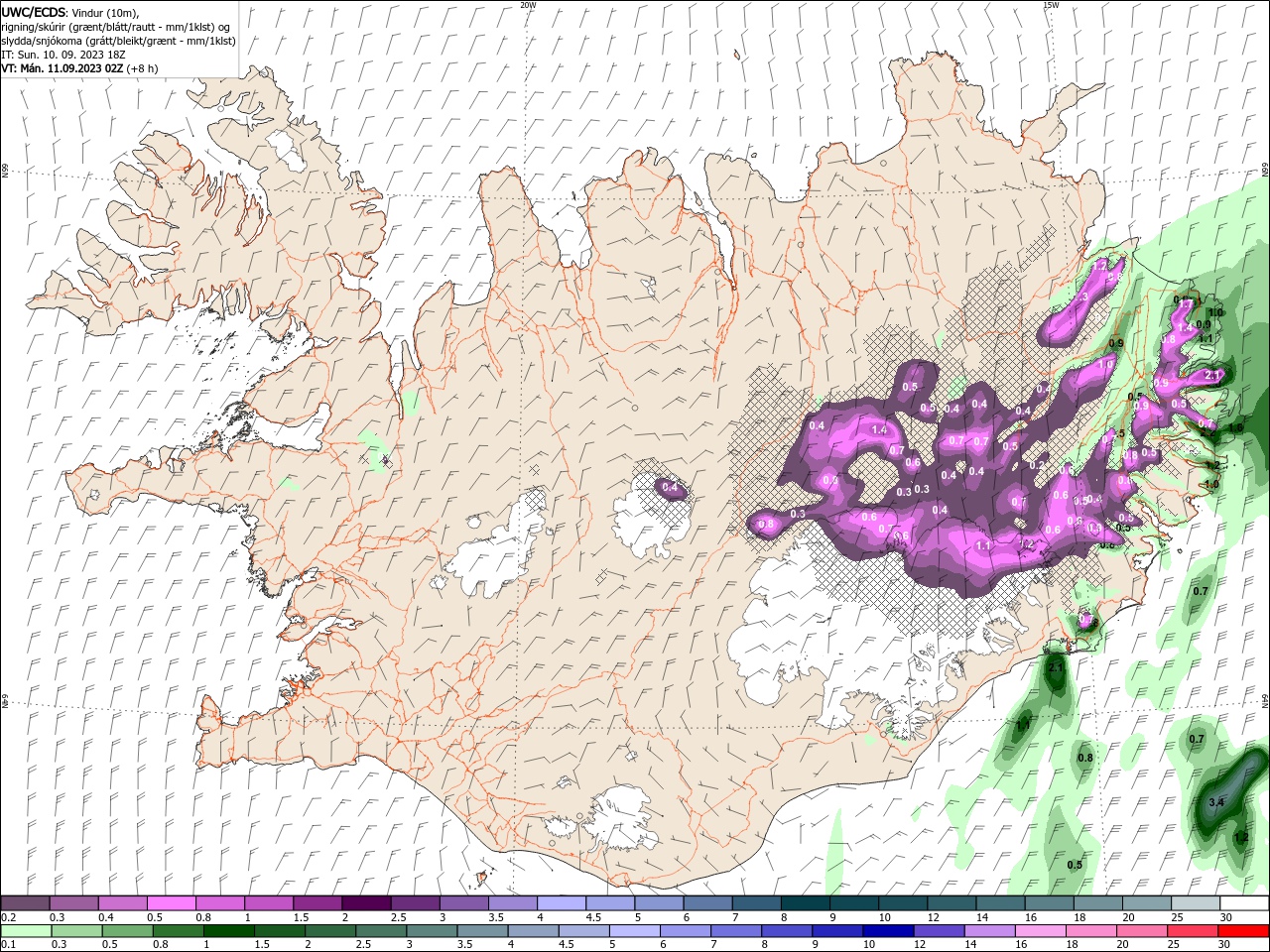Pick lower legend light pink swatch 16–18
Viewport: 1270px width, 952px height.
coord(1040,931)
